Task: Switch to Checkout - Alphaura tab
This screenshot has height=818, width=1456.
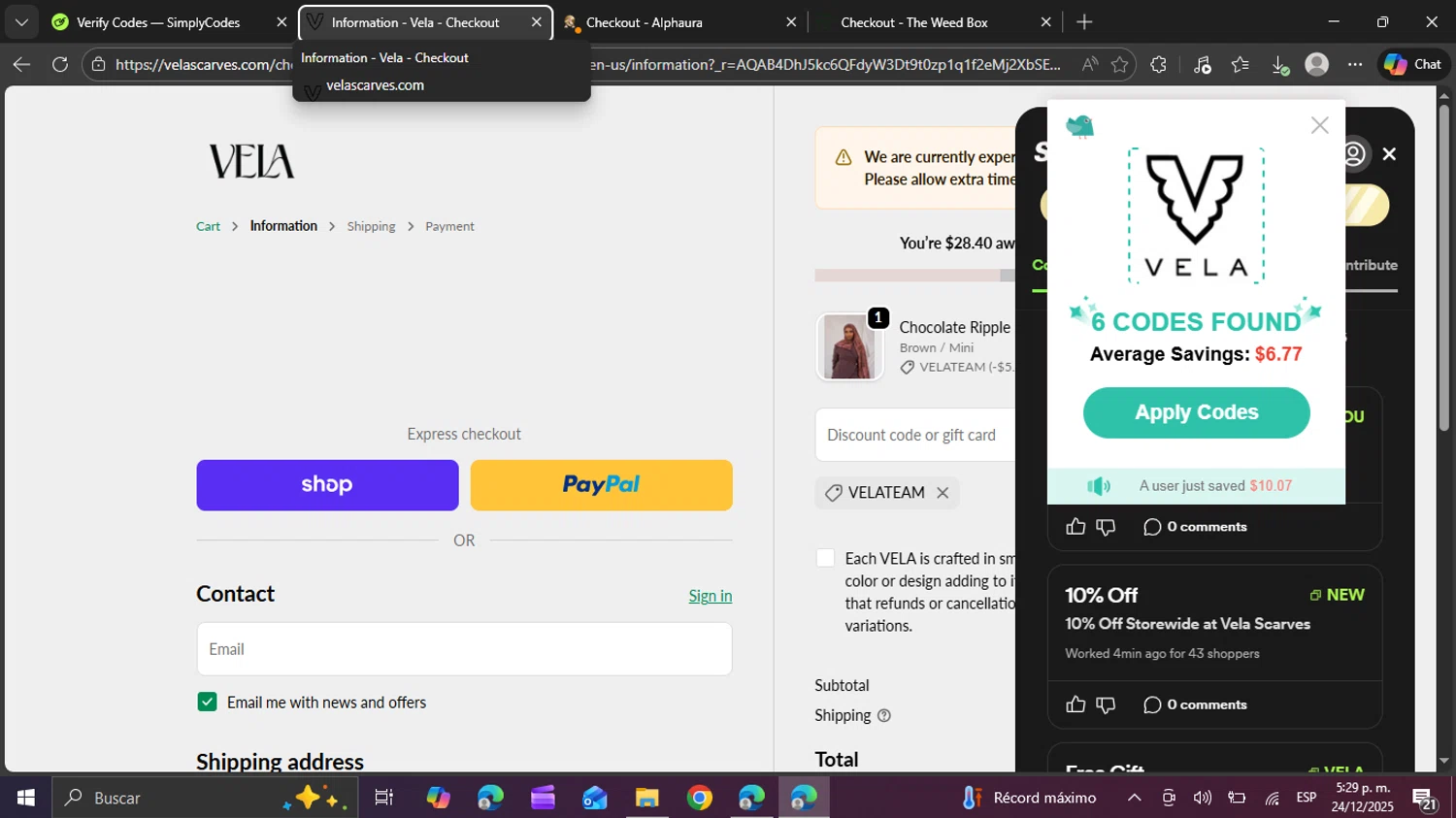Action: tap(644, 22)
